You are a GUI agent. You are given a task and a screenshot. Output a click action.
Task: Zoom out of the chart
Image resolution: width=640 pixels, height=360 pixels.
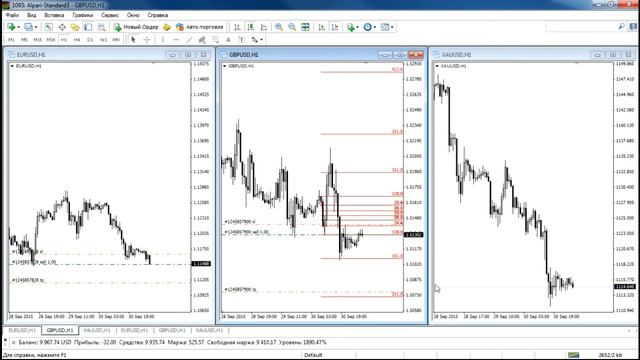292,27
